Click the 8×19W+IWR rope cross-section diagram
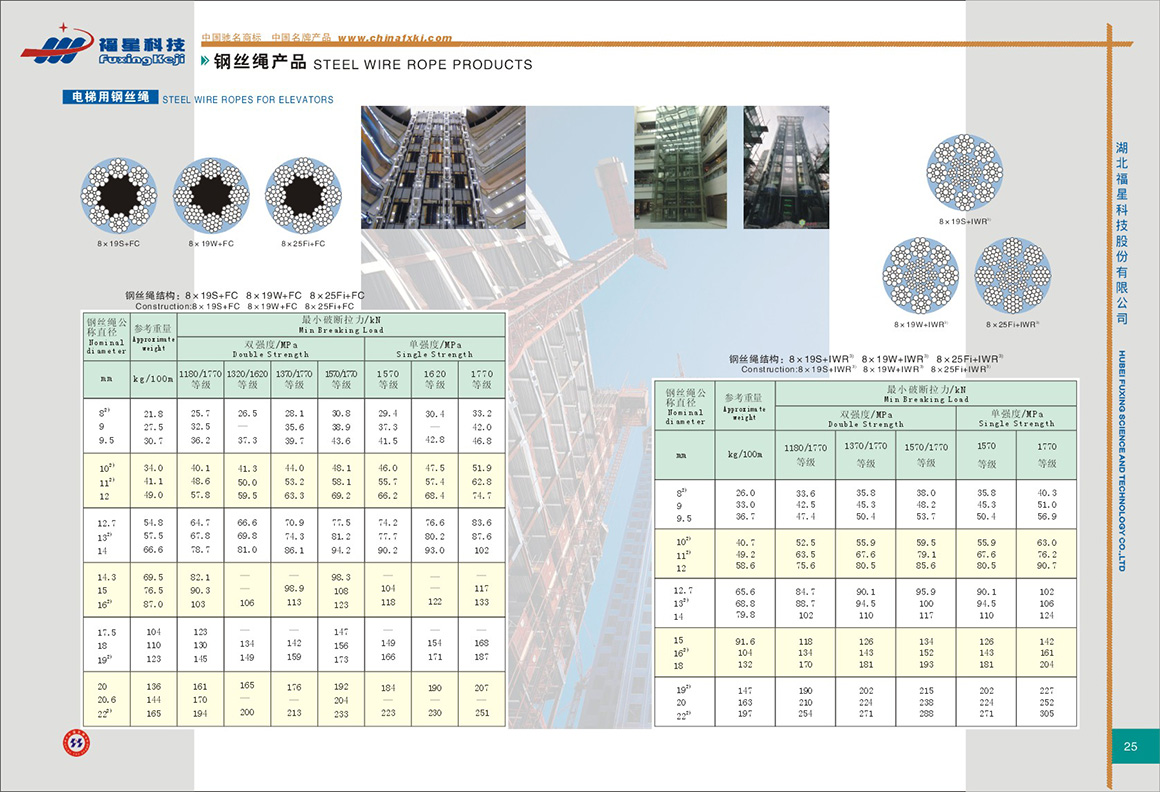 [920, 275]
